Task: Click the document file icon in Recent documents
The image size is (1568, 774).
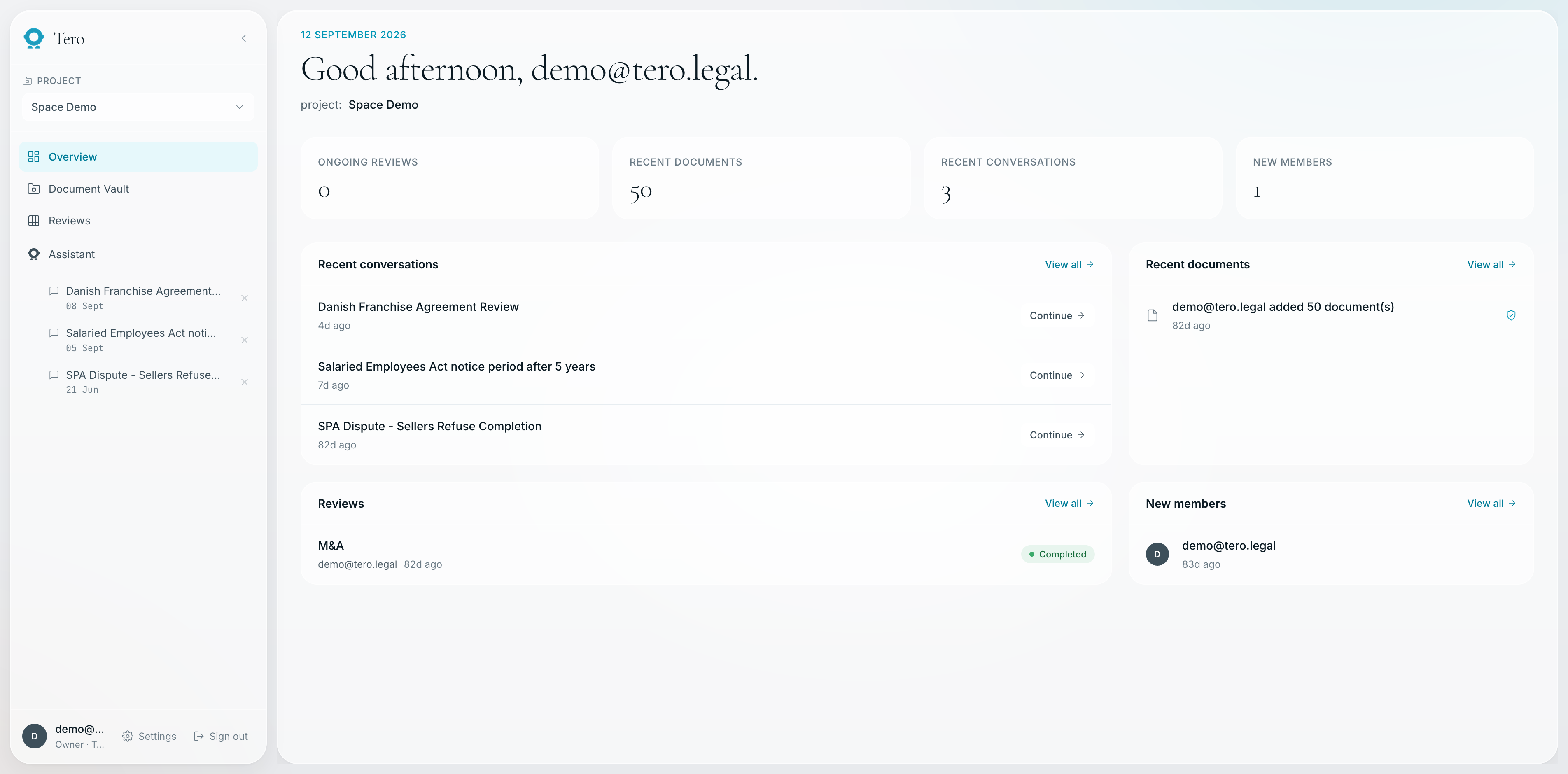Action: click(x=1152, y=315)
